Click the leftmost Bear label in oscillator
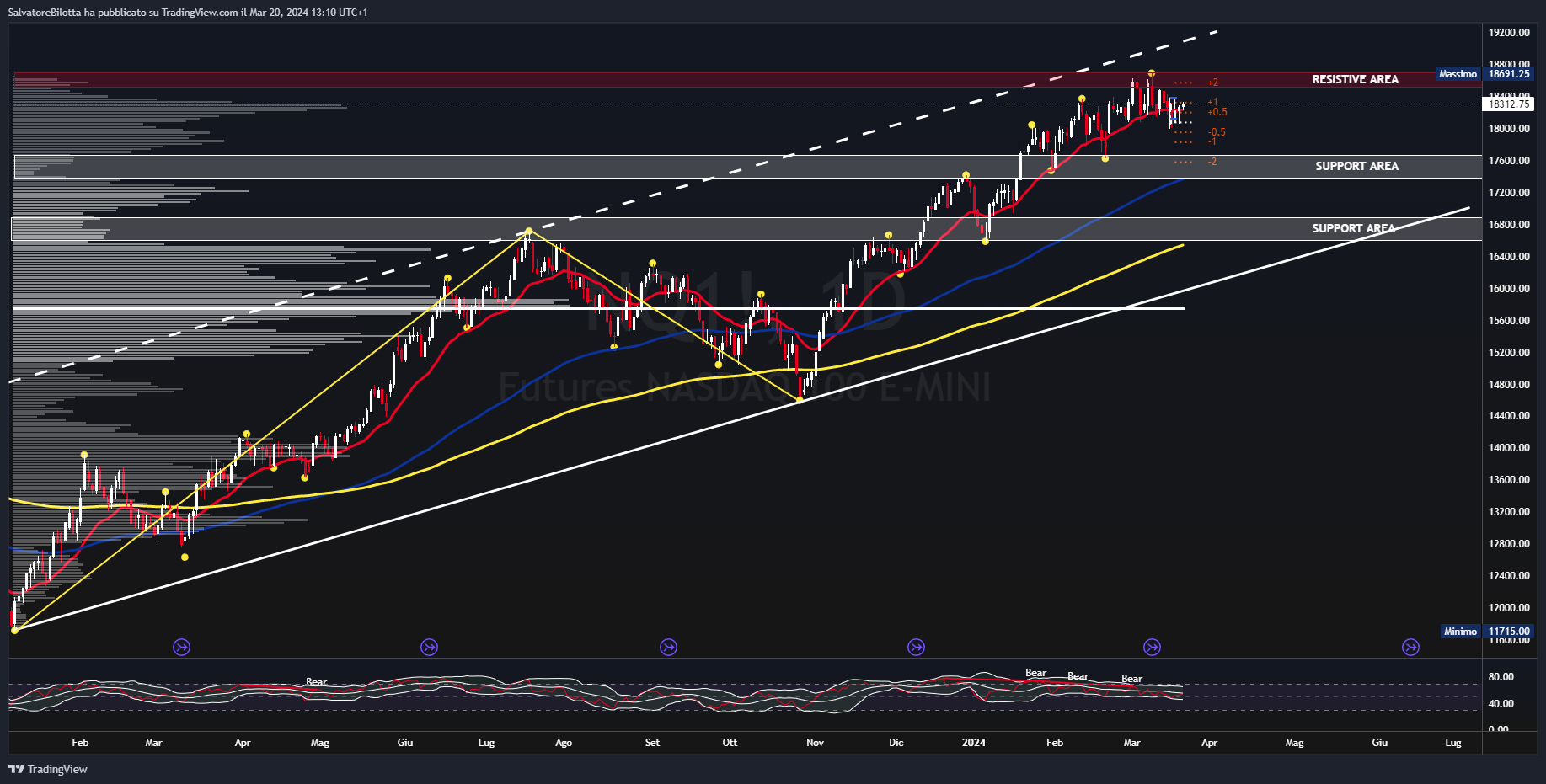Viewport: 1546px width, 784px height. pos(316,682)
